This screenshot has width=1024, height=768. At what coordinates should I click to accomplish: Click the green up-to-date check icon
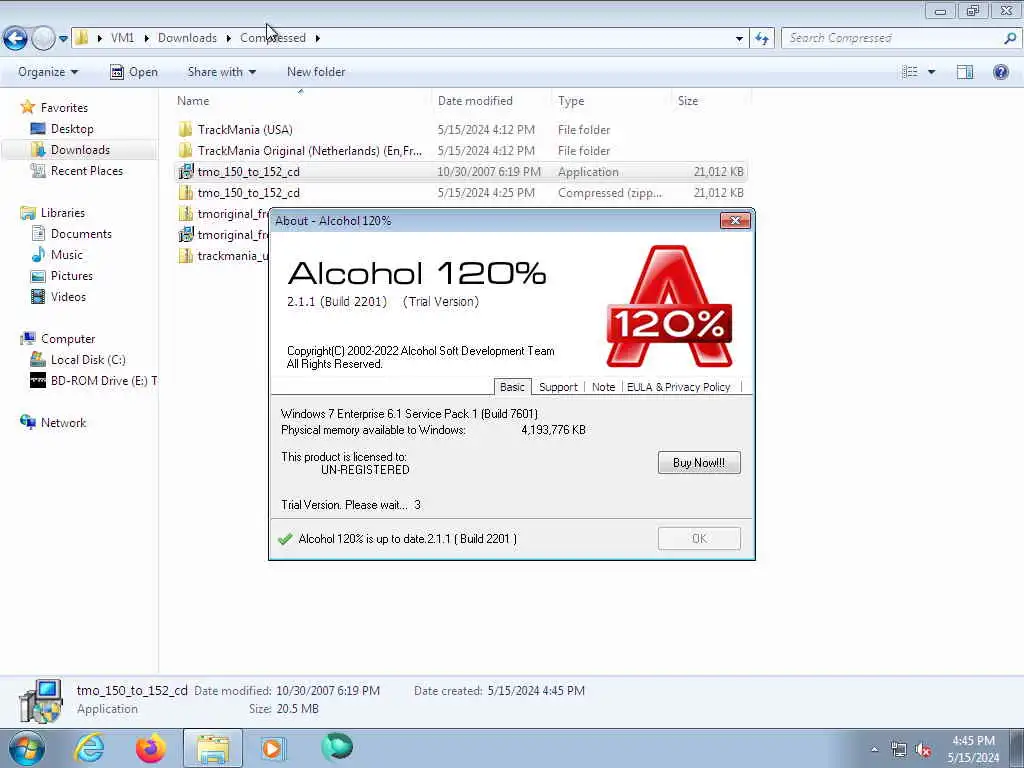pos(285,539)
